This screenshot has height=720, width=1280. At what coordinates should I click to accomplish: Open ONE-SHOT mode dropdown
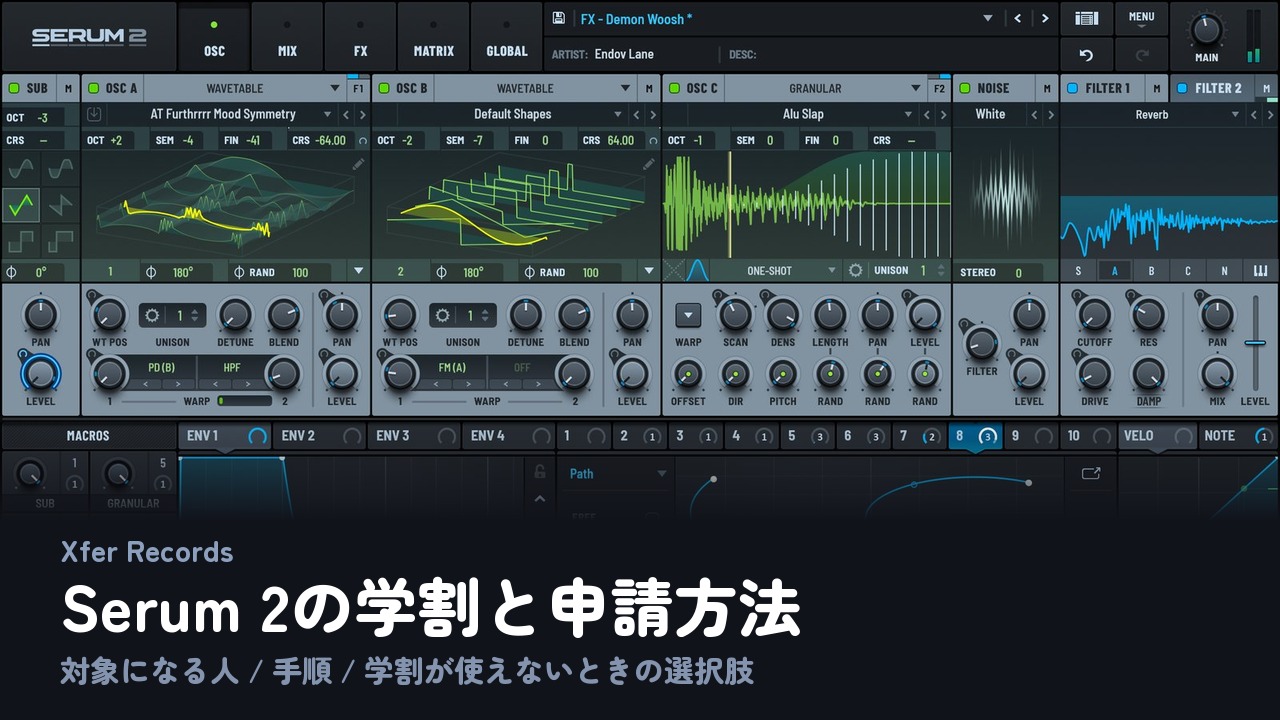[780, 270]
